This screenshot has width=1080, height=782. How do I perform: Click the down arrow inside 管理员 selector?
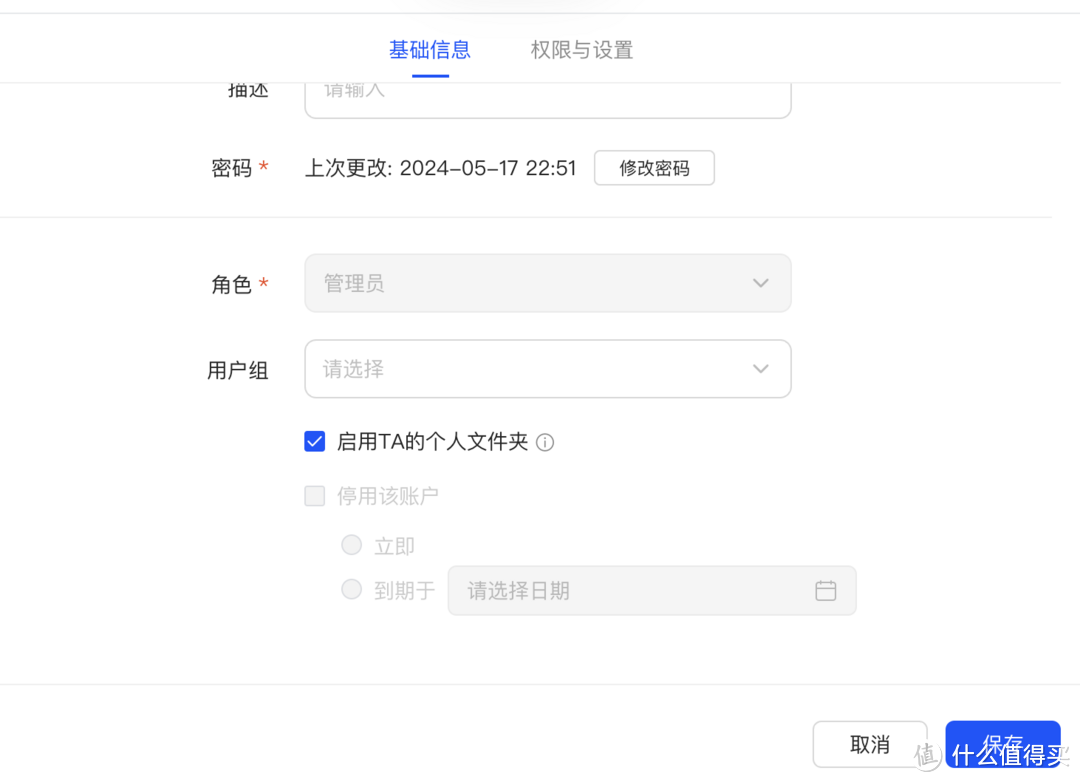click(x=760, y=283)
